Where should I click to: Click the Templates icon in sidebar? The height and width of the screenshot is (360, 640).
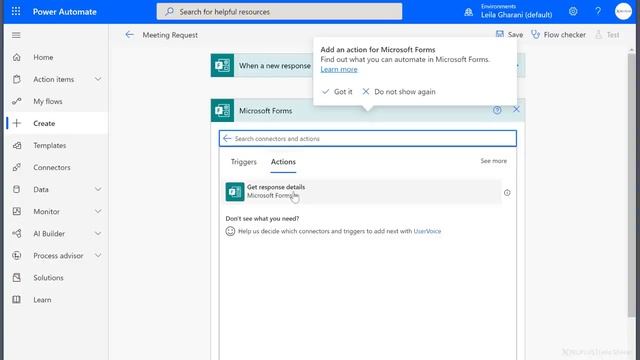point(17,145)
